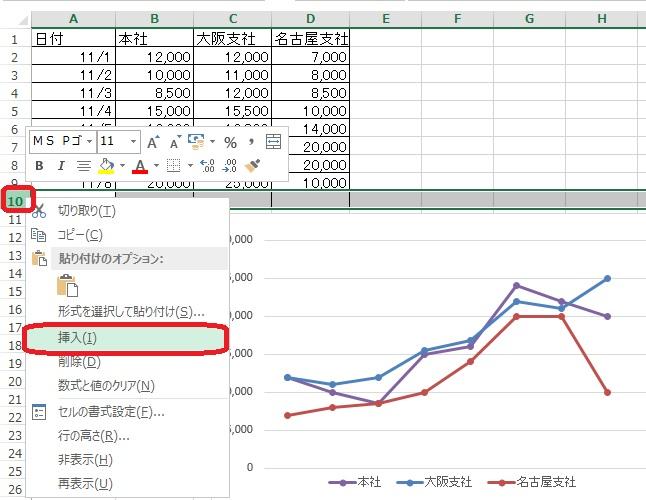The image size is (646, 500).
Task: Click the center align icon
Action: point(84,166)
